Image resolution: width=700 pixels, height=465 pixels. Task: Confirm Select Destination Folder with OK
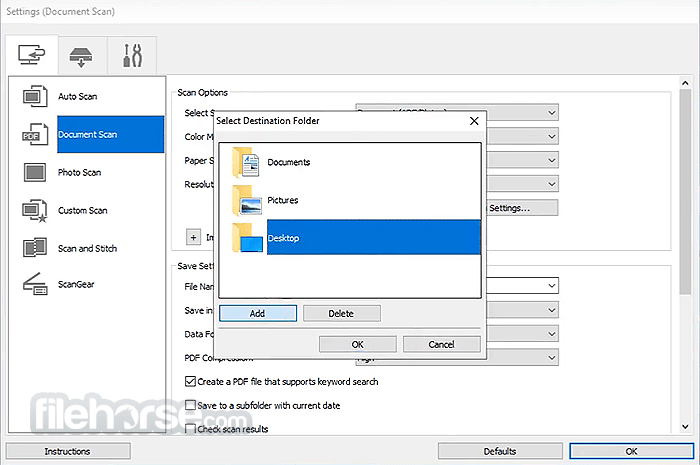point(358,344)
